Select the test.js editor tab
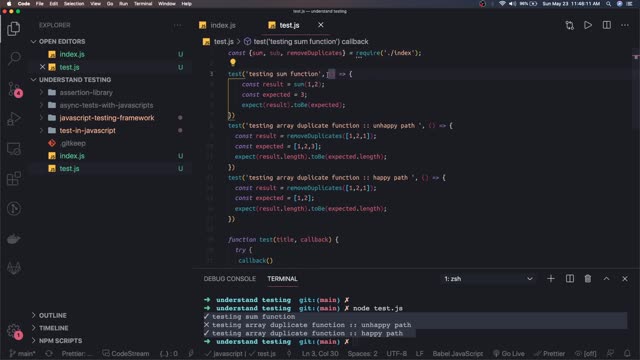The width and height of the screenshot is (640, 360). 289,25
